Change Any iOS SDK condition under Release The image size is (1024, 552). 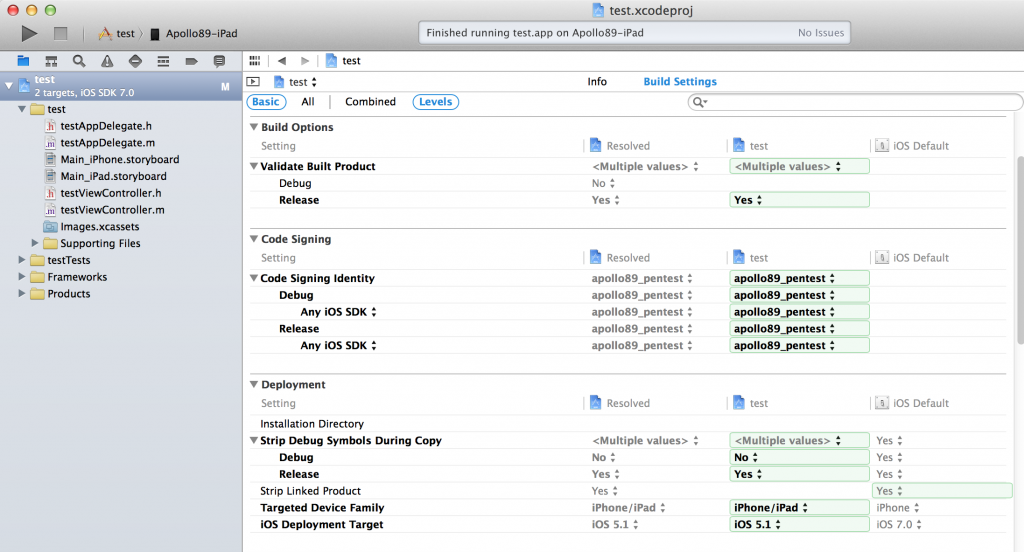coord(338,346)
